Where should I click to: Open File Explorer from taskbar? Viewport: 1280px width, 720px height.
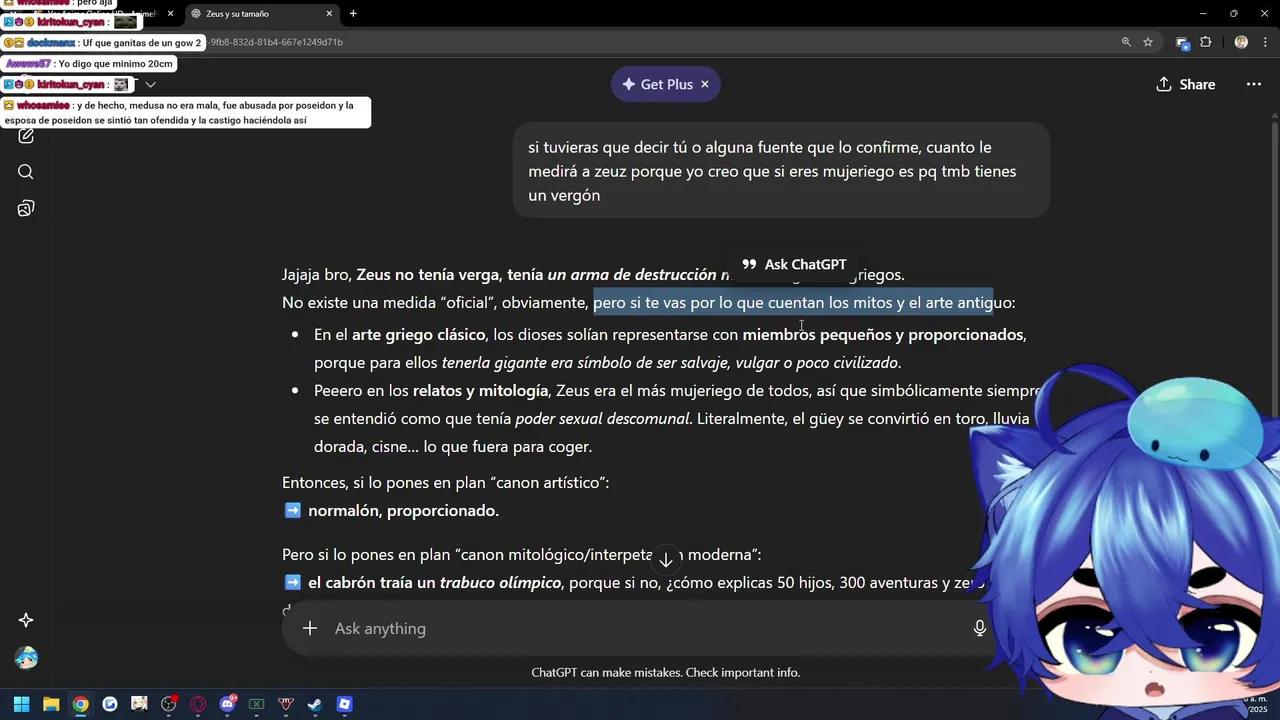51,704
